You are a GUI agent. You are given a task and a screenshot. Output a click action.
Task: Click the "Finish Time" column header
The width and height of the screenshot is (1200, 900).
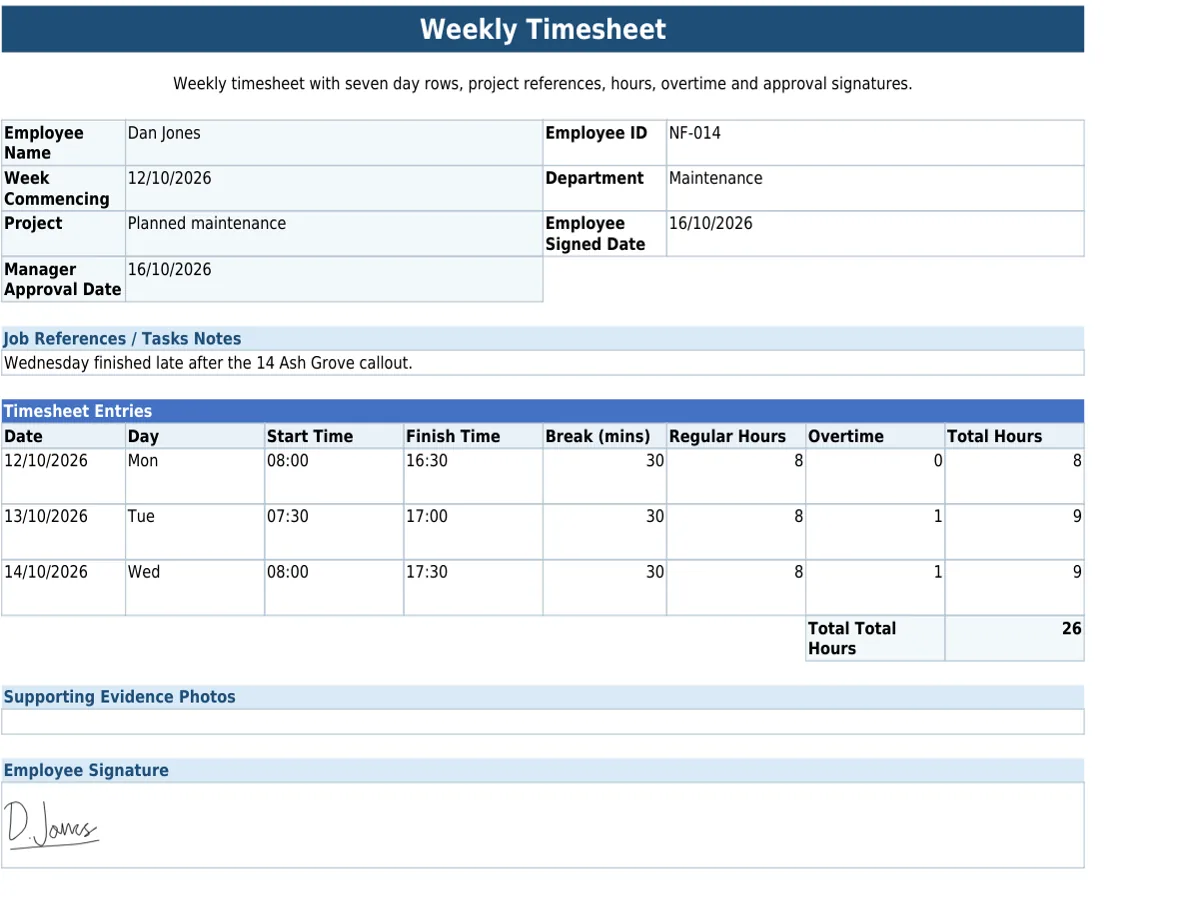pyautogui.click(x=473, y=436)
